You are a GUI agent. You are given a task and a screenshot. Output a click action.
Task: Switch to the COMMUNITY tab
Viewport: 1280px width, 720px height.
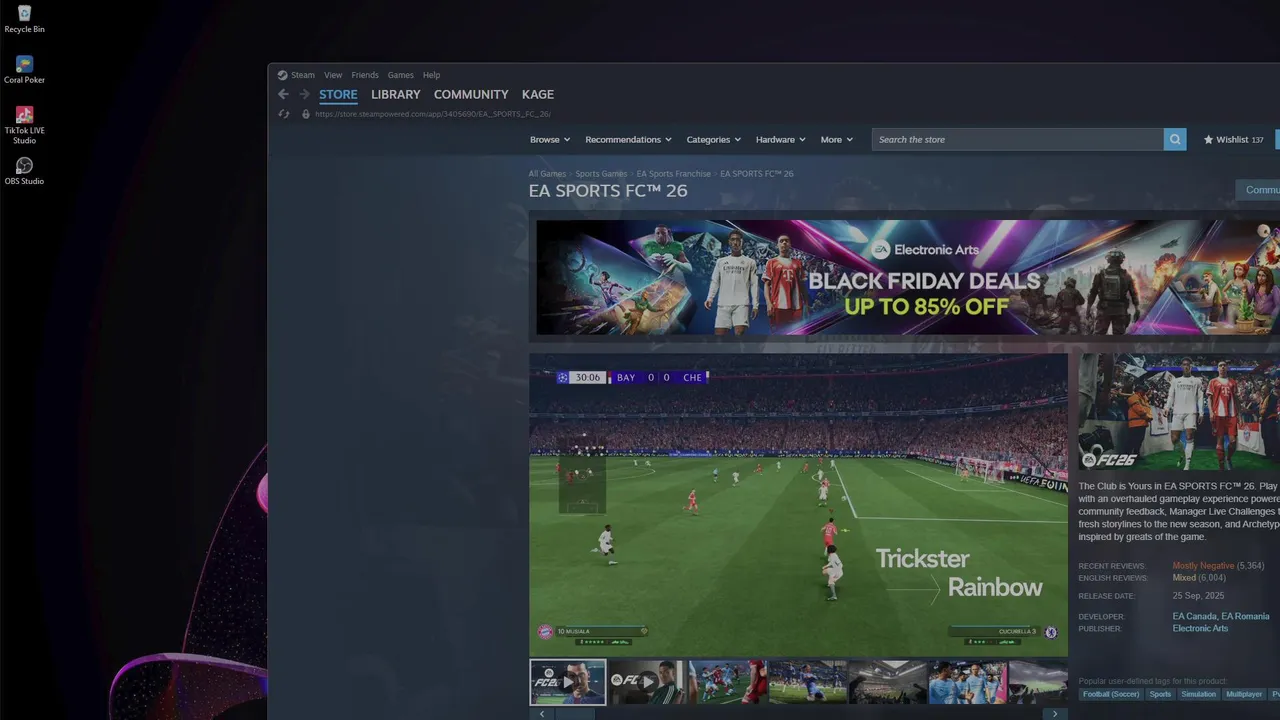471,94
